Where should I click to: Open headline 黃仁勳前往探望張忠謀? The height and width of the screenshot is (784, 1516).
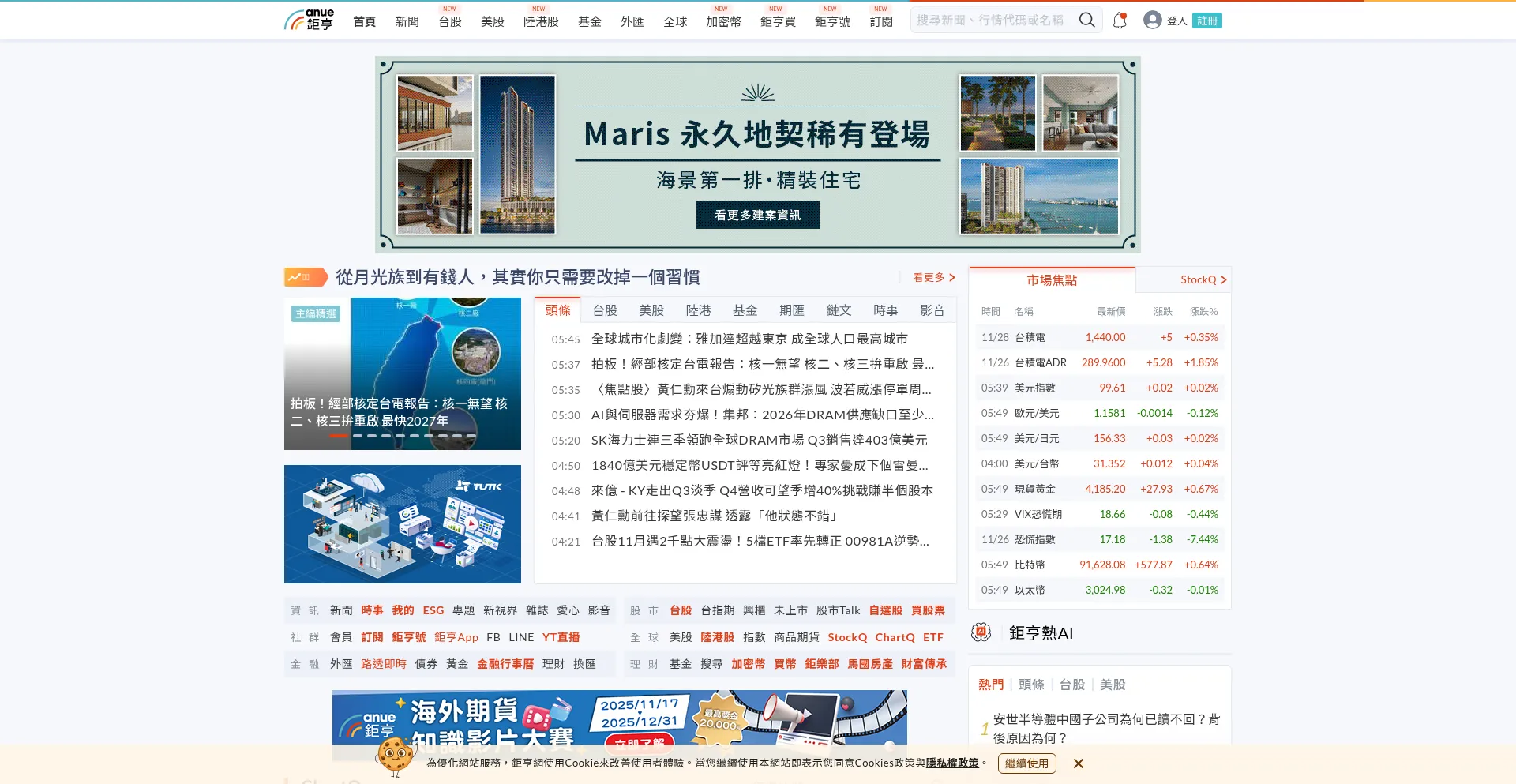tap(715, 516)
